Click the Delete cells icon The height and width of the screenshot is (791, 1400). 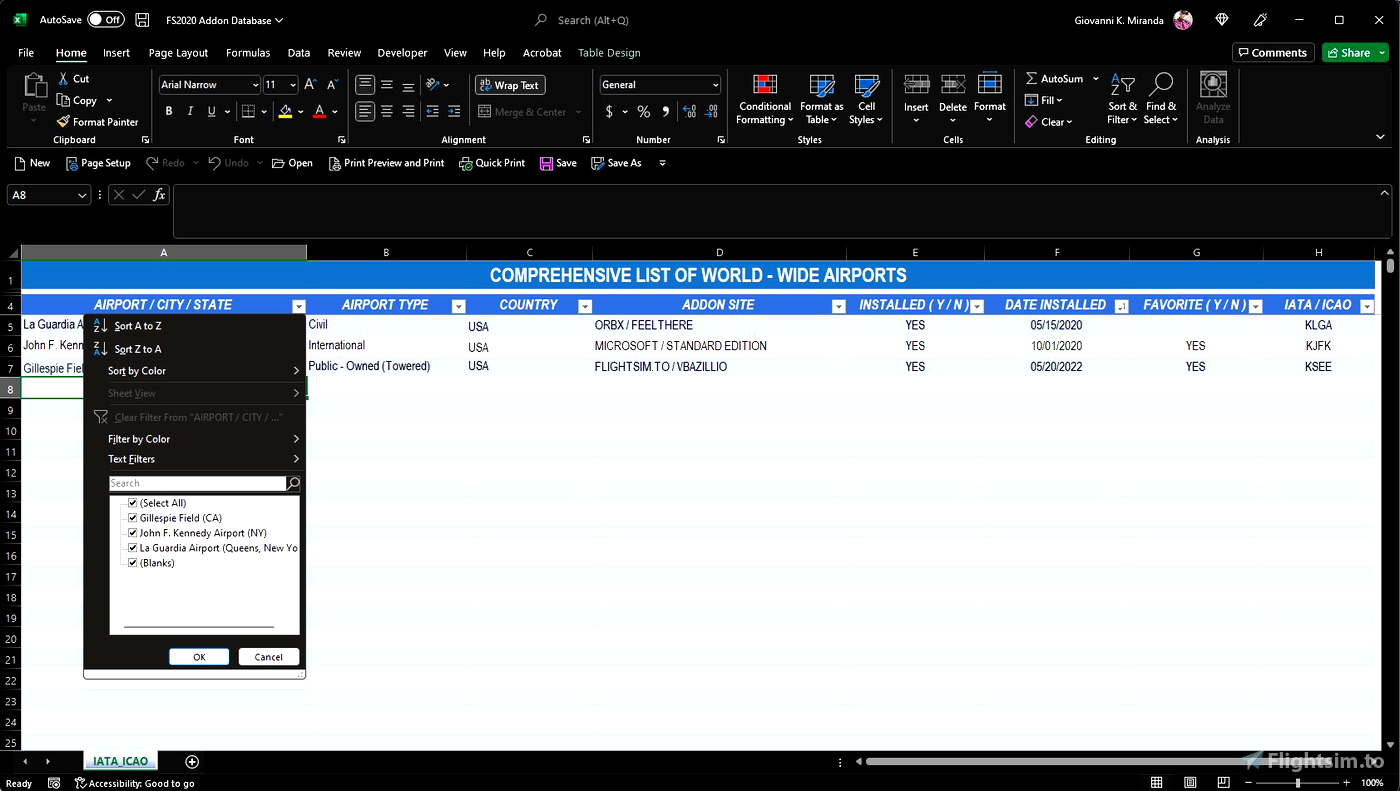(953, 99)
